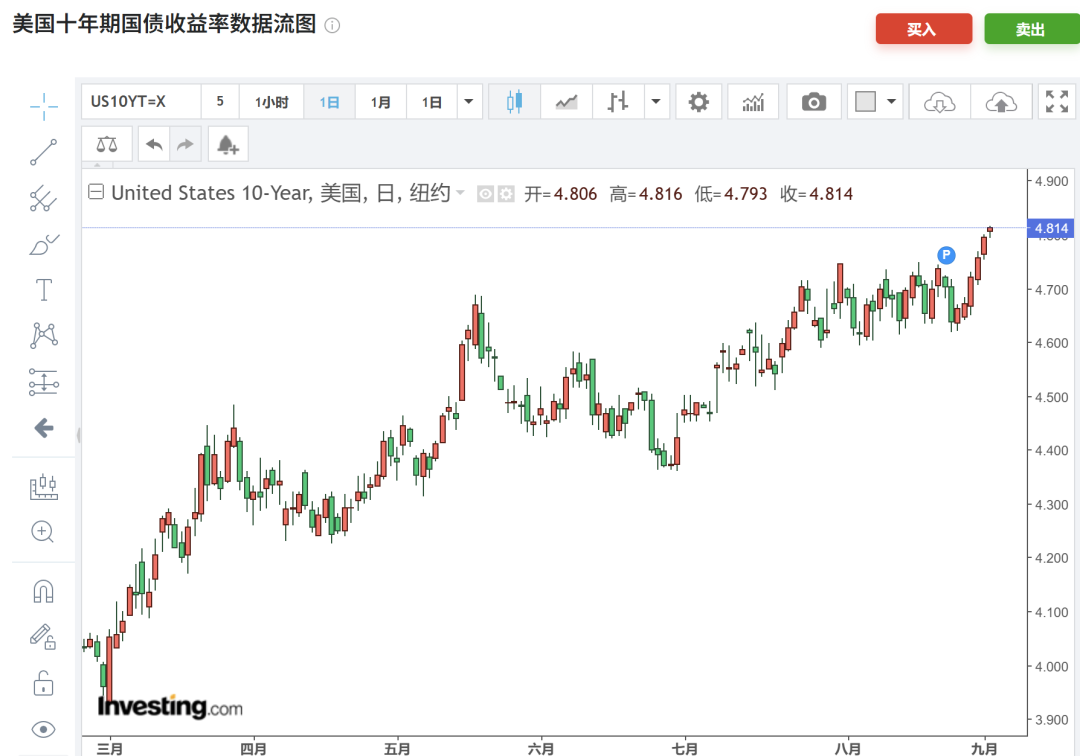Select the 1月 interval
1080x756 pixels.
tap(380, 102)
